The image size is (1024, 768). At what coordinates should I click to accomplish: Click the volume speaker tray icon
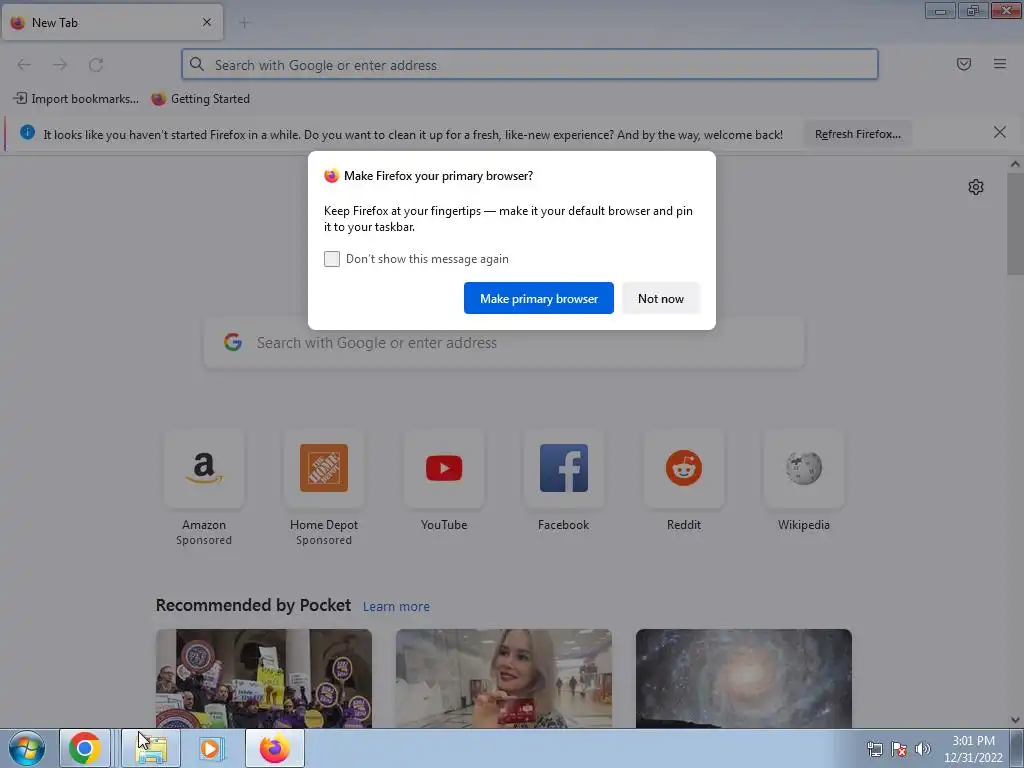point(922,749)
